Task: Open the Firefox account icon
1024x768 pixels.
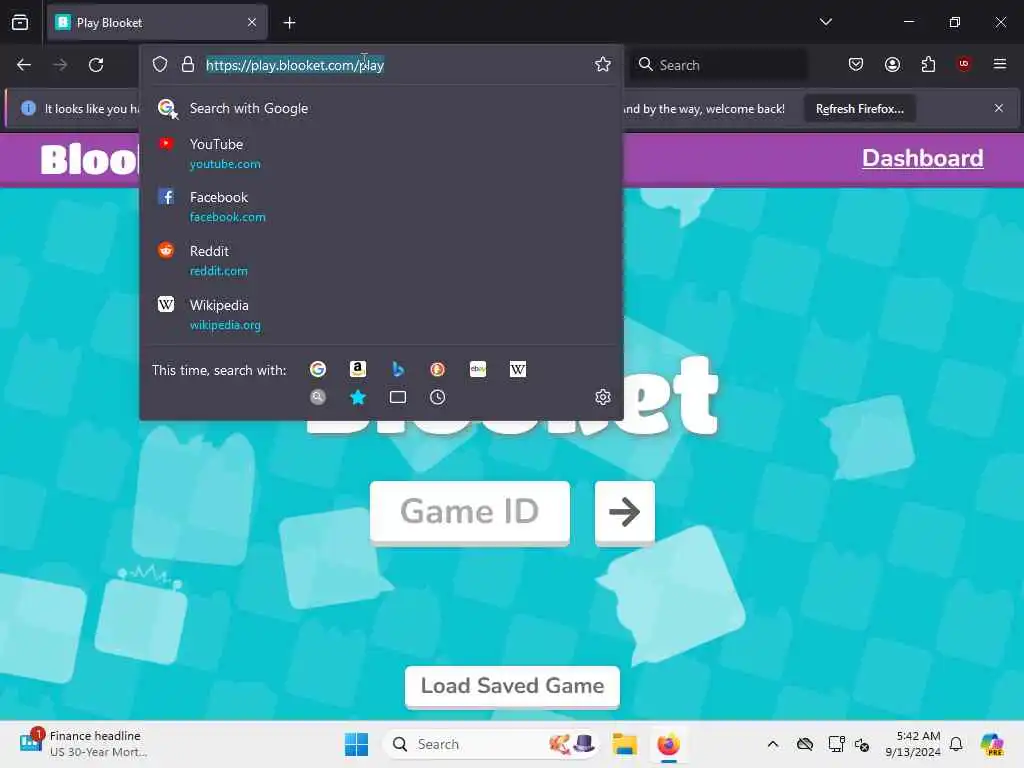Action: (892, 64)
